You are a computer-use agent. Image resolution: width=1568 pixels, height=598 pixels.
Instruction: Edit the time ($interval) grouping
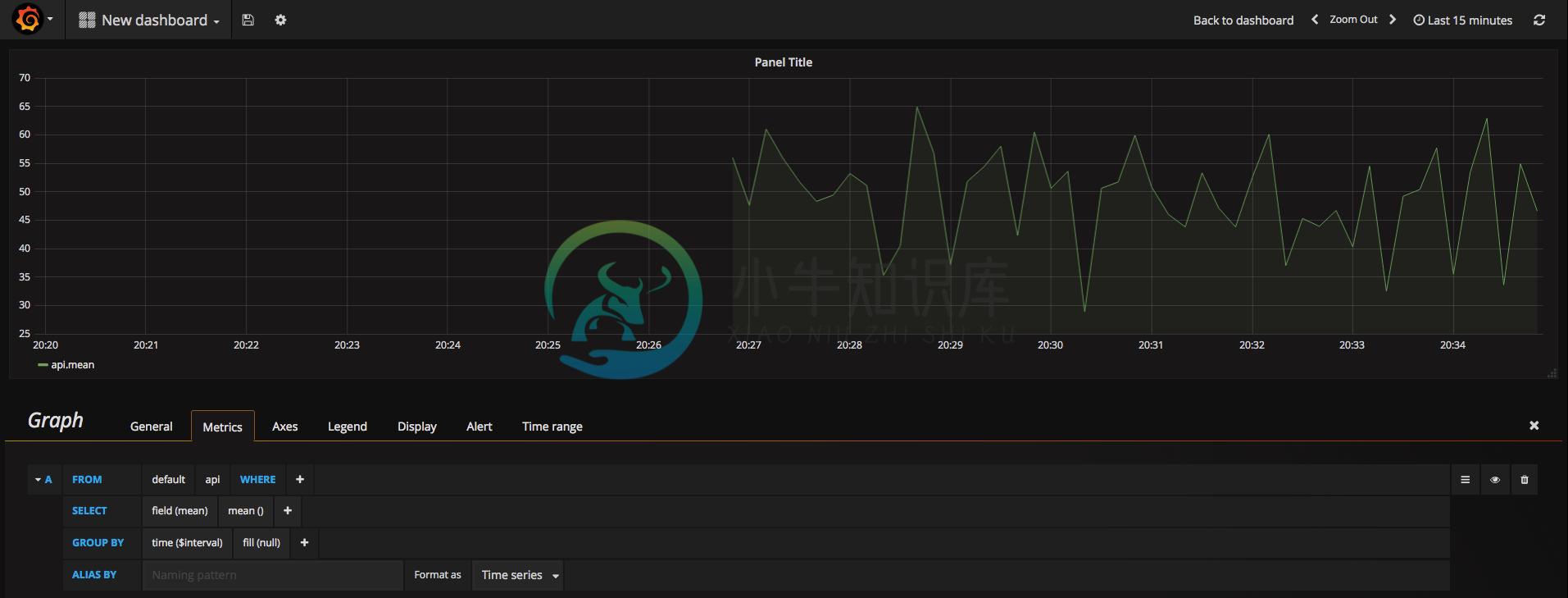[x=187, y=542]
